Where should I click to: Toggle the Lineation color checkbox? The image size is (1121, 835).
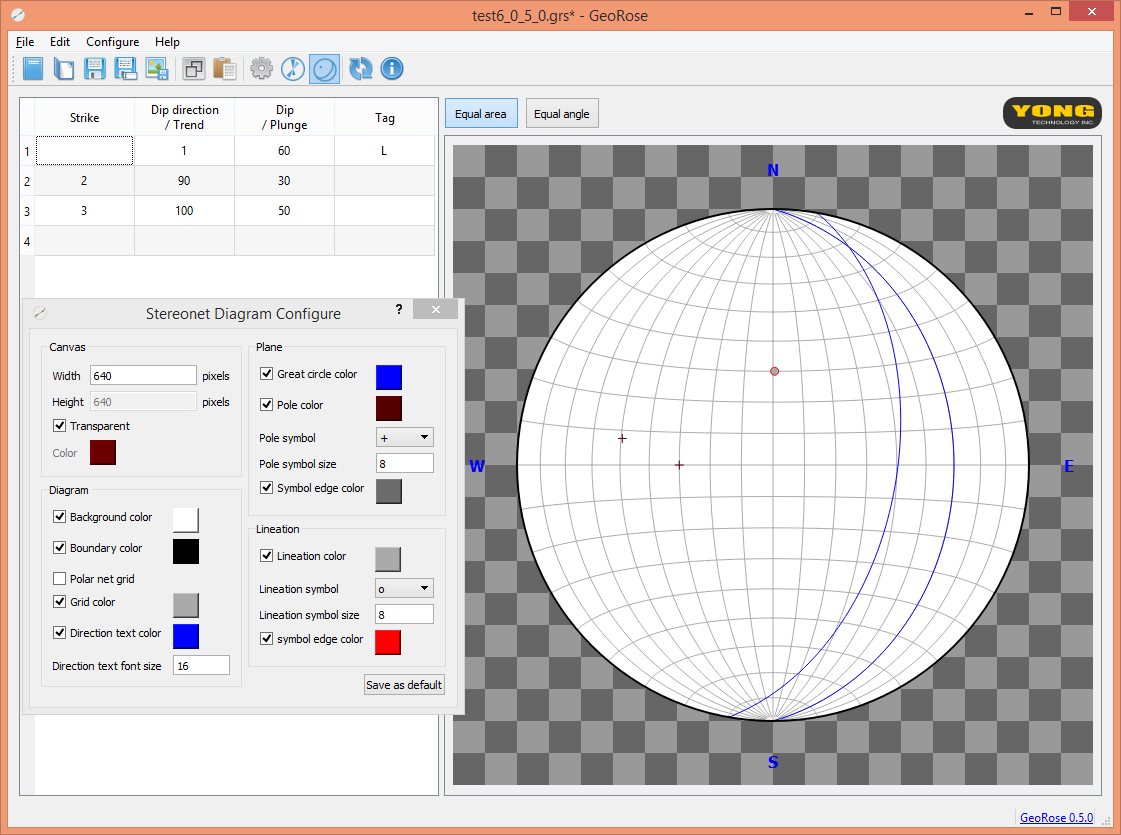point(267,555)
